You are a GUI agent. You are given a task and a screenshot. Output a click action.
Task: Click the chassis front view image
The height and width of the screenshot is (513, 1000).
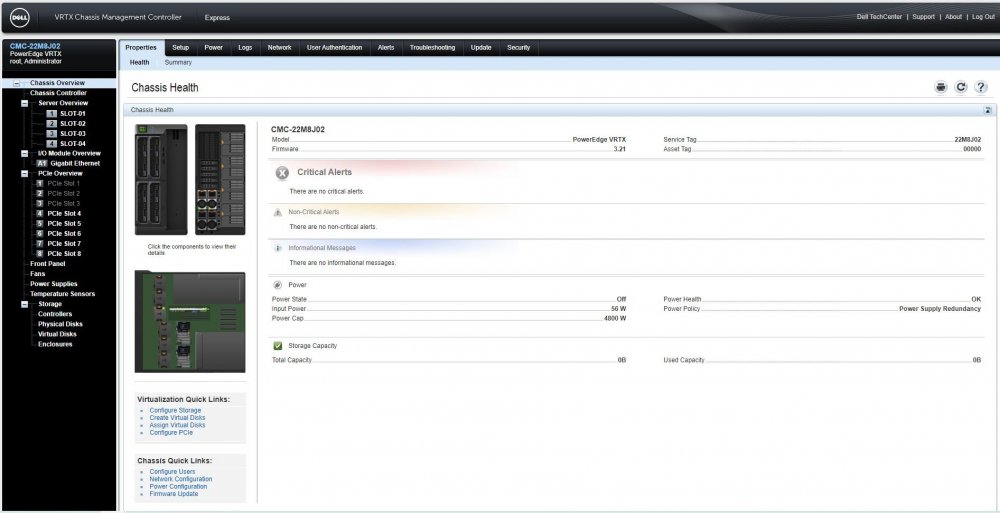[x=161, y=179]
